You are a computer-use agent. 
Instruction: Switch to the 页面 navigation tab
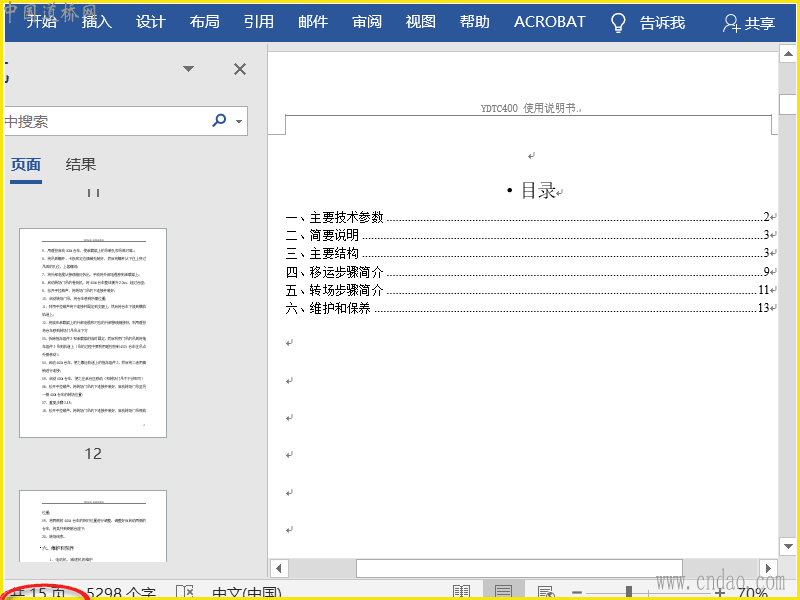pyautogui.click(x=26, y=165)
